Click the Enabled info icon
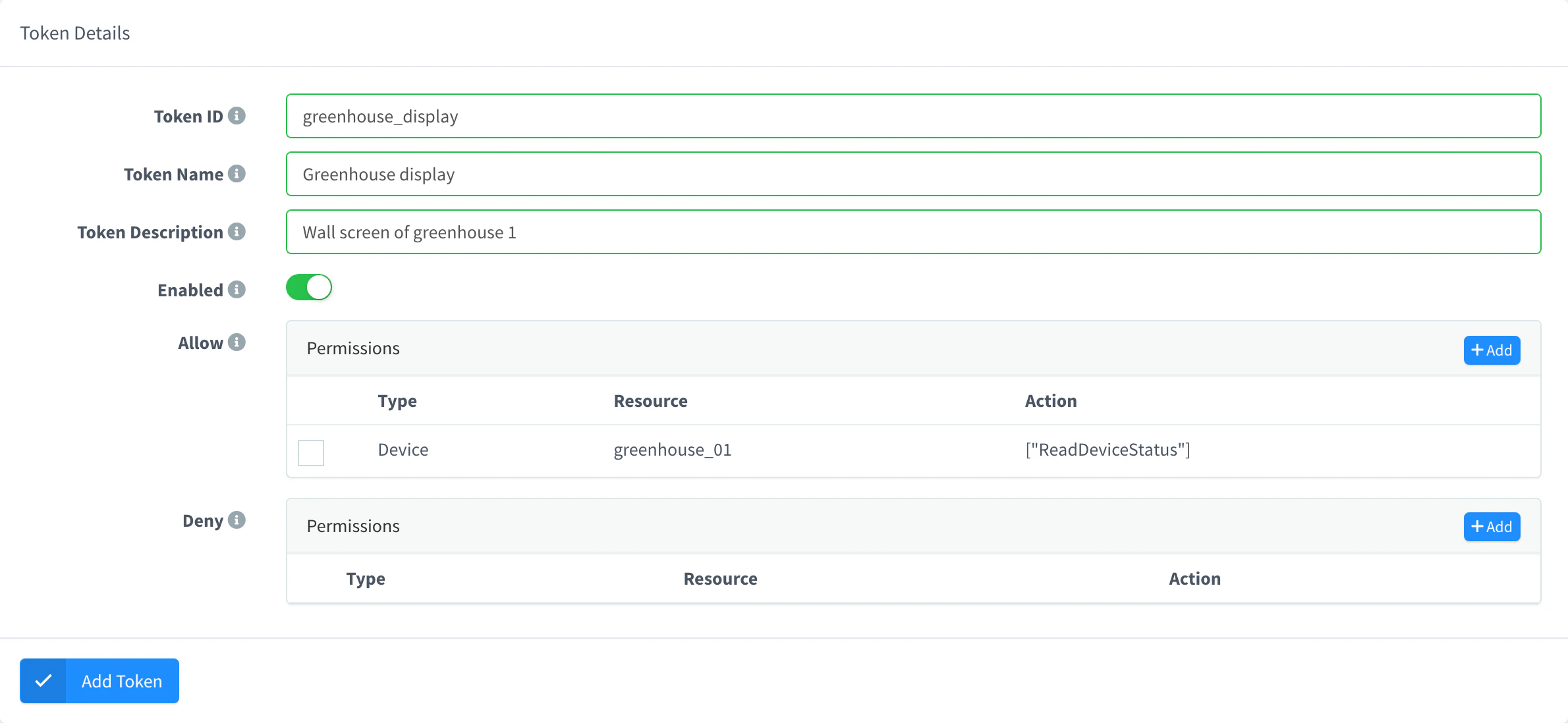The height and width of the screenshot is (723, 1568). click(x=237, y=290)
